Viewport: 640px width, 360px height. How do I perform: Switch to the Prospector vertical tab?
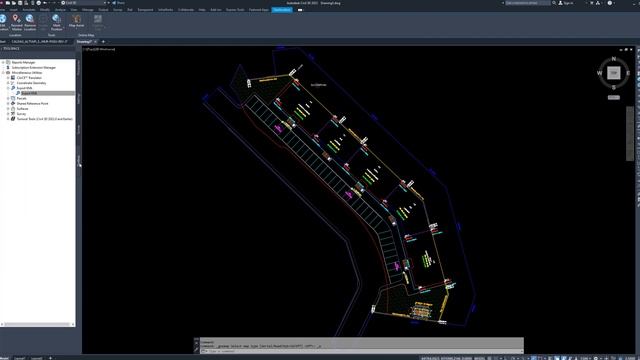[x=79, y=67]
